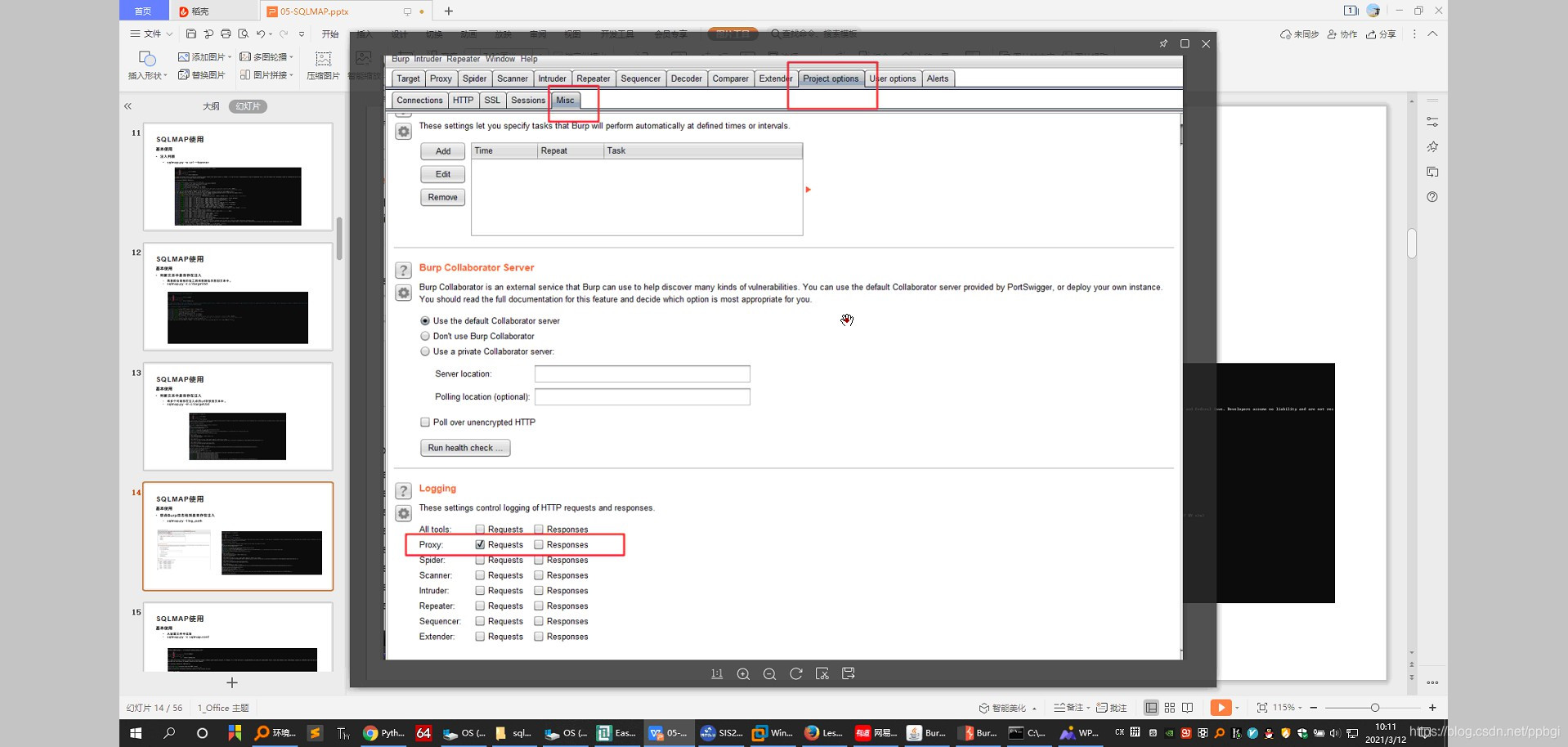This screenshot has height=747, width=1568.
Task: Click the Save icon in quick access toolbar
Action: [x=191, y=34]
